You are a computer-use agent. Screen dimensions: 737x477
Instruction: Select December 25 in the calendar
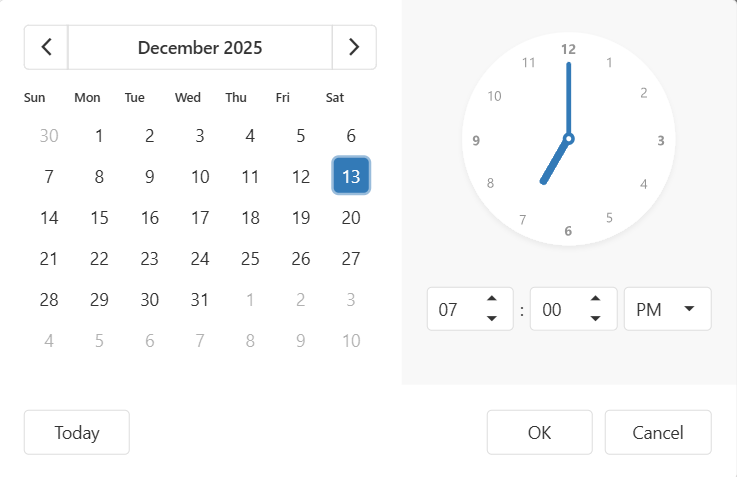pyautogui.click(x=250, y=259)
